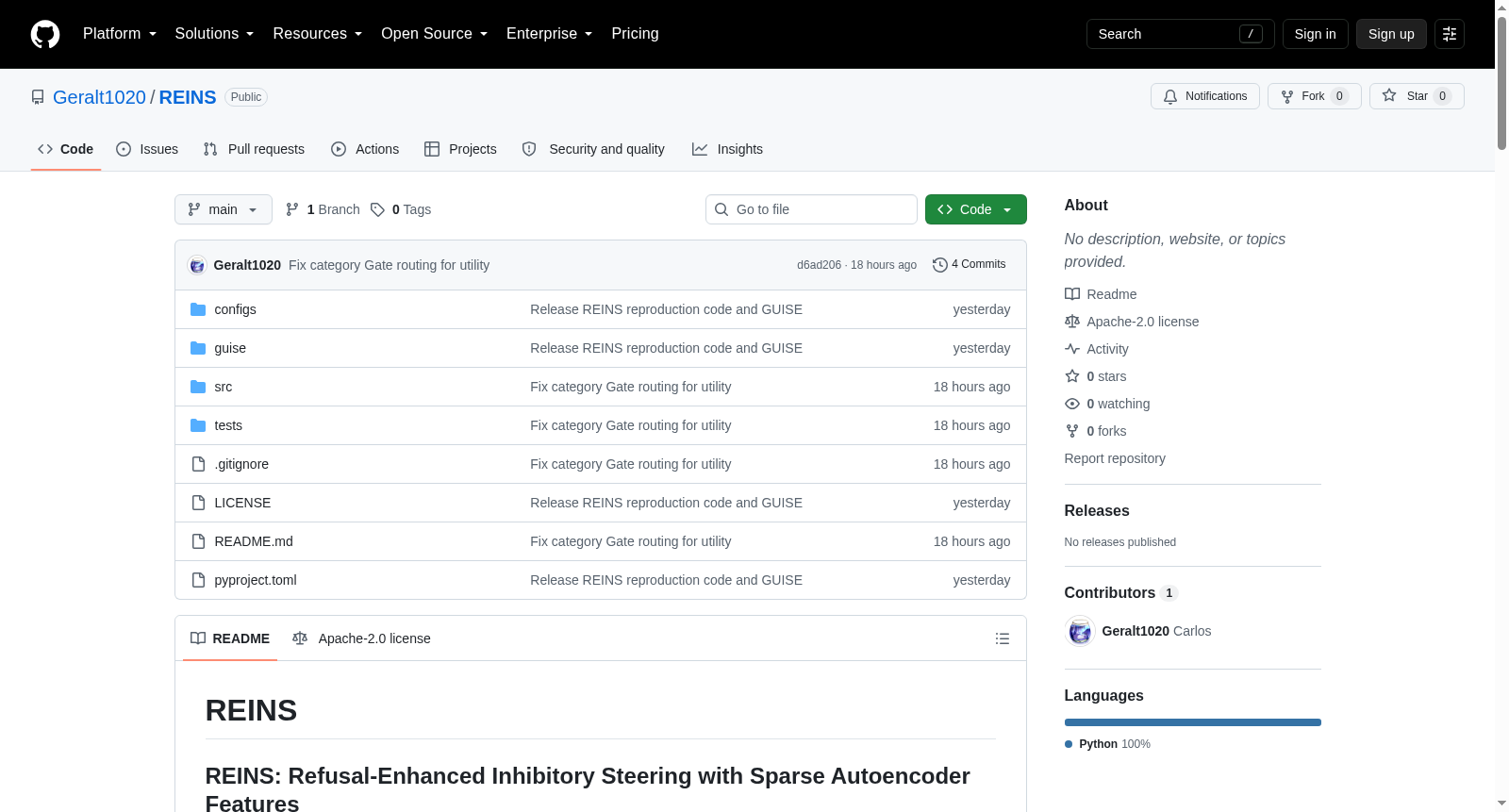Switch to Apache-2.0 license tab
The image size is (1509, 812).
362,638
